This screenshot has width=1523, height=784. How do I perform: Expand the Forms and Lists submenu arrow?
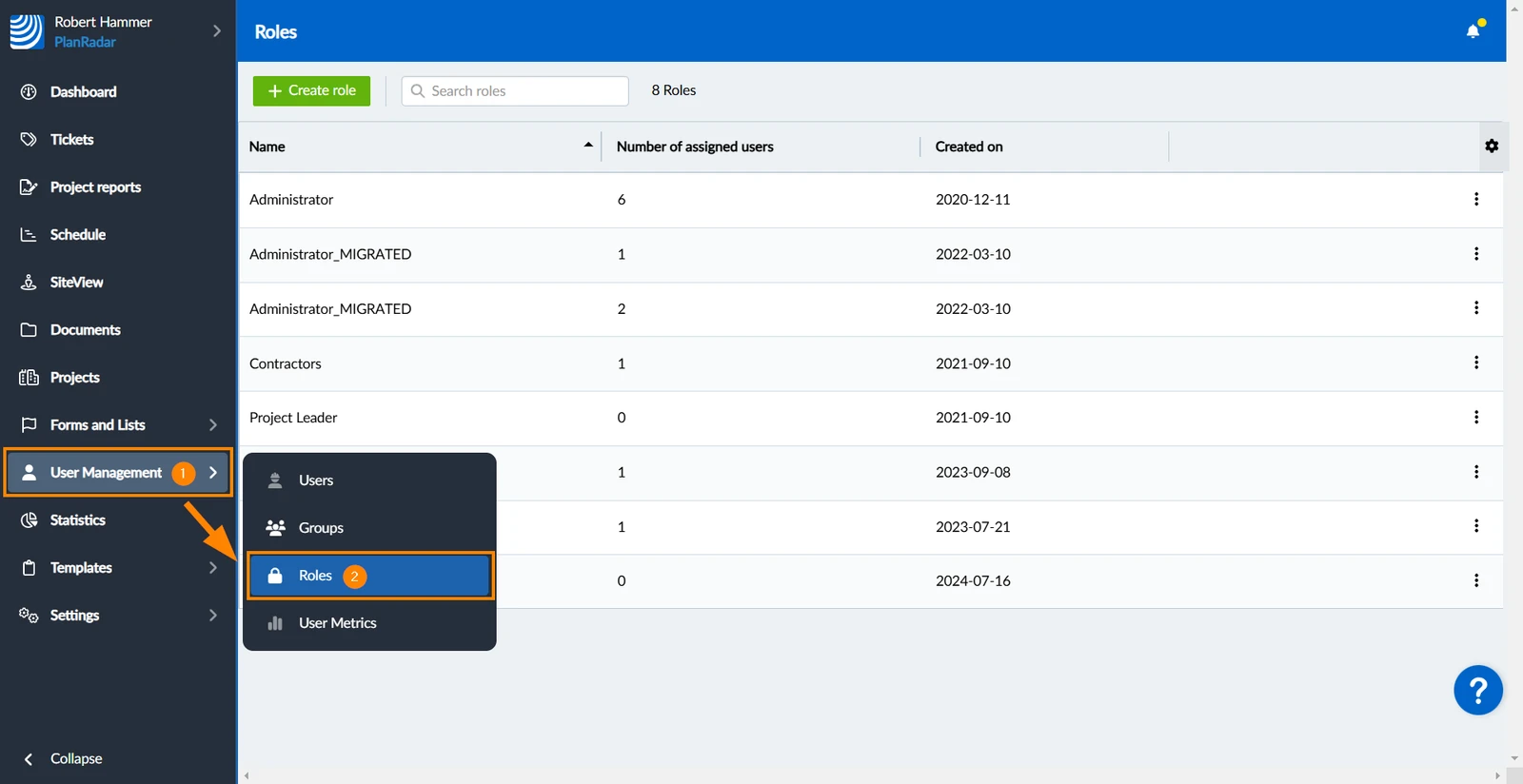(x=212, y=424)
